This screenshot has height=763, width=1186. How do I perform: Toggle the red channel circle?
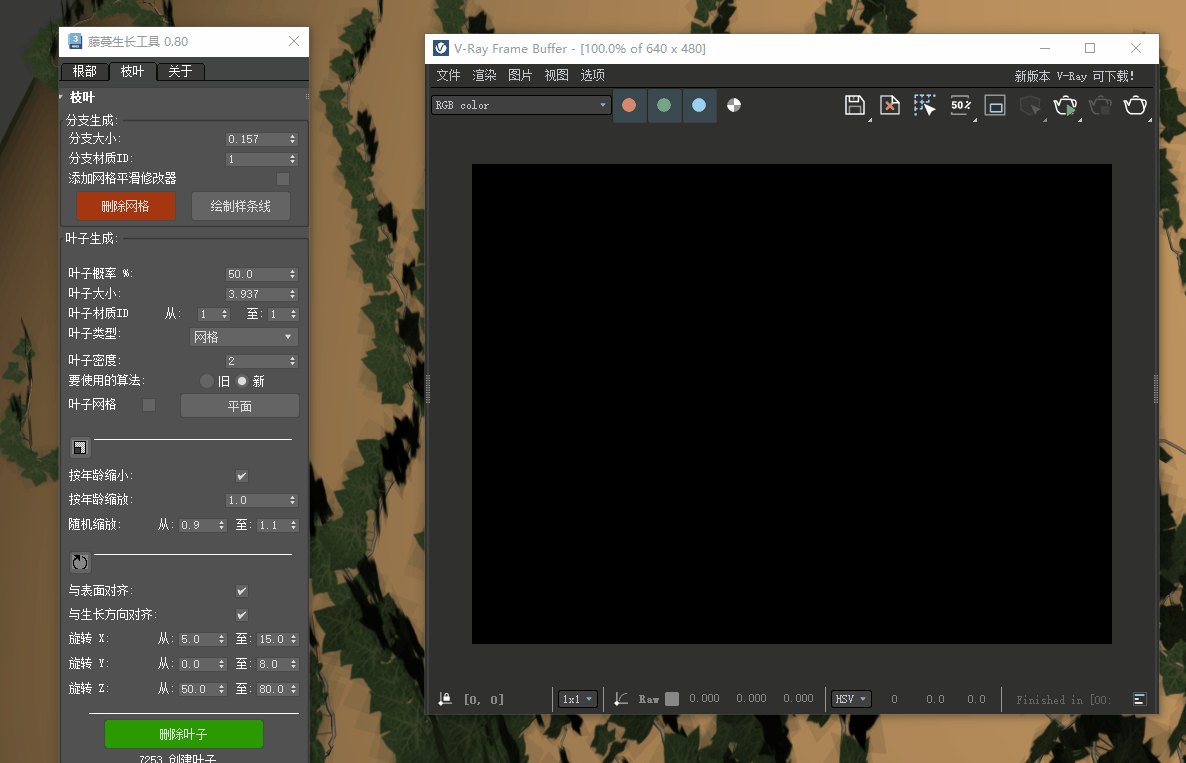[x=629, y=105]
